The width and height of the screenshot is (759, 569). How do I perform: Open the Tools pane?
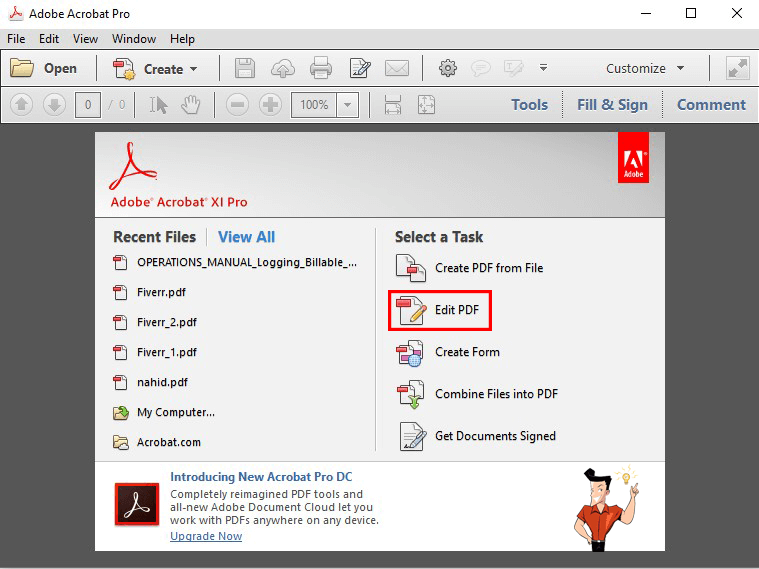(x=529, y=105)
